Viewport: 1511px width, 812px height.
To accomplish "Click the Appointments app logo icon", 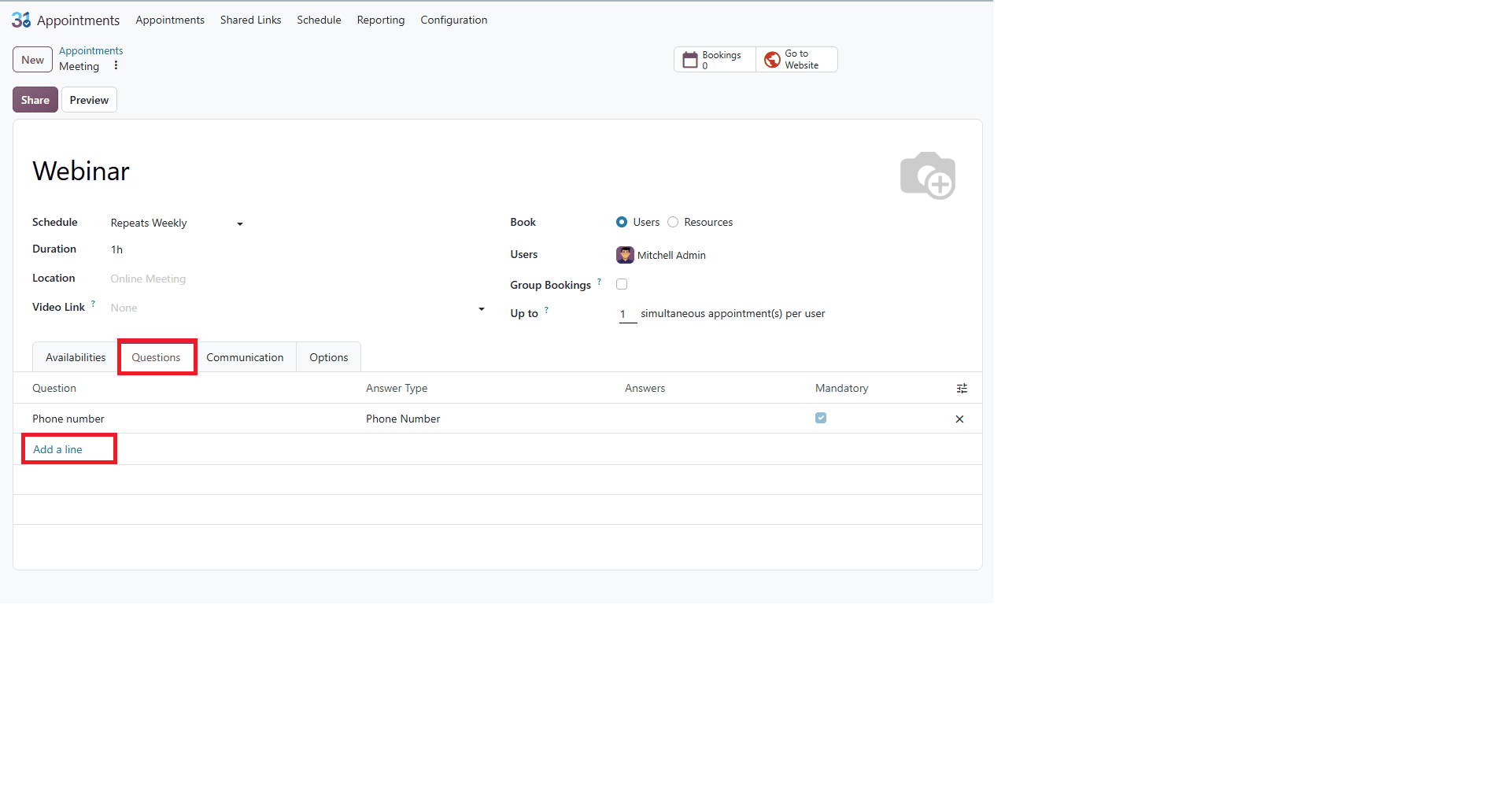I will point(21,20).
